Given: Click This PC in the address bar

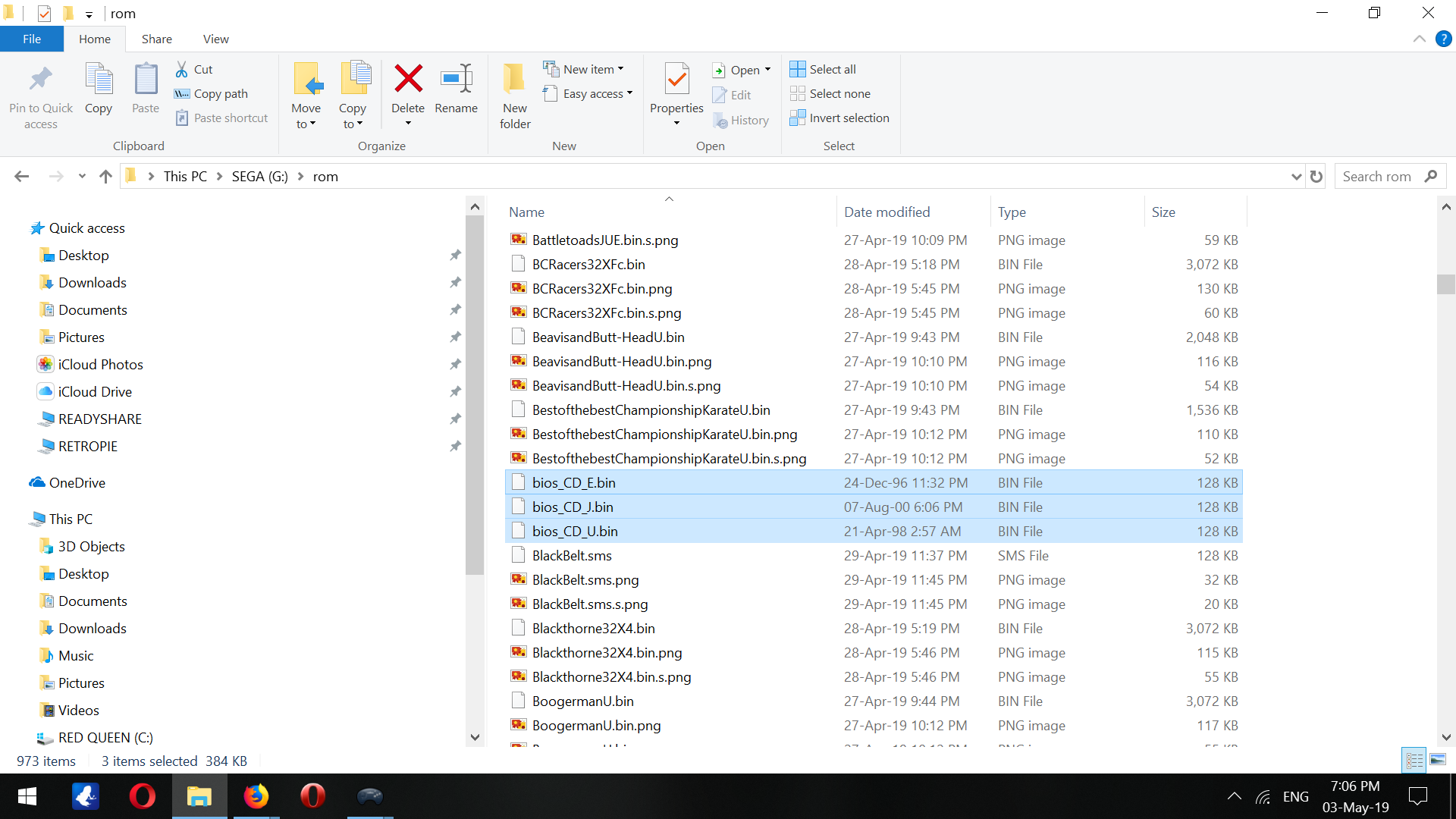Looking at the screenshot, I should pyautogui.click(x=185, y=177).
